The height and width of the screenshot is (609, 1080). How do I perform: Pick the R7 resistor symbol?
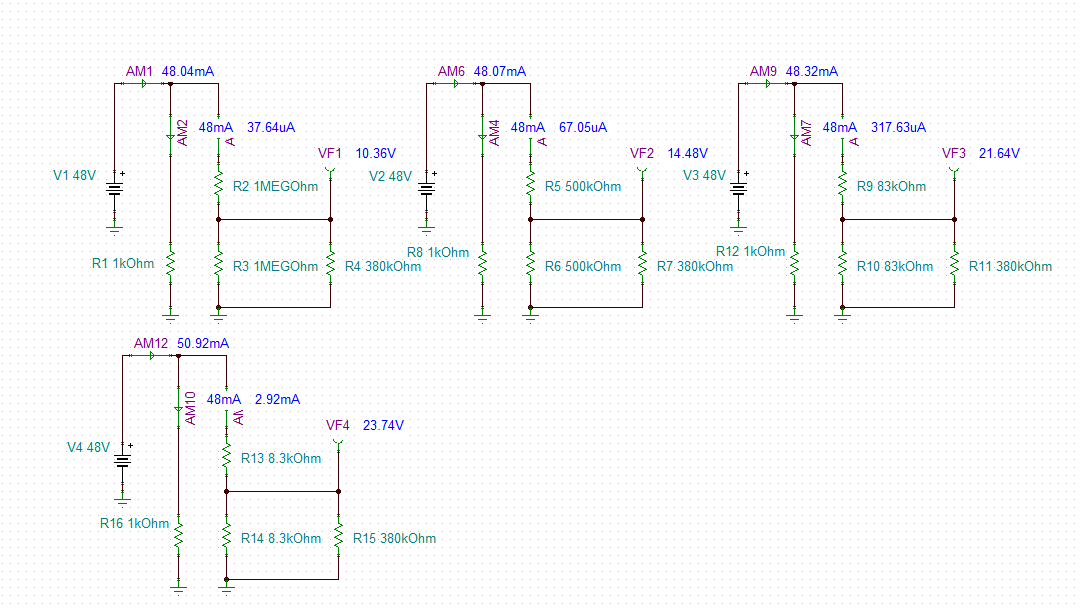coord(643,263)
